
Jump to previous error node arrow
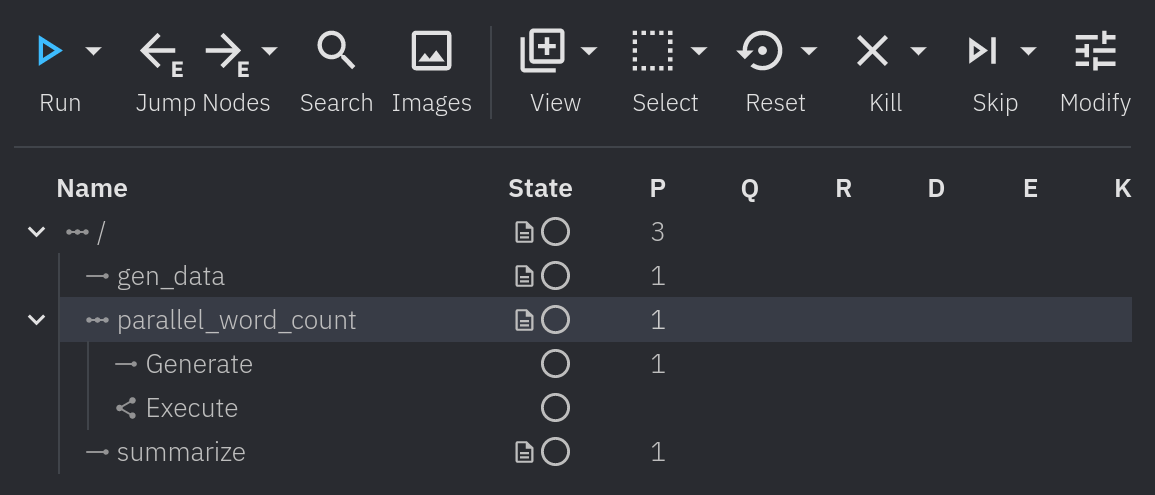click(x=160, y=52)
